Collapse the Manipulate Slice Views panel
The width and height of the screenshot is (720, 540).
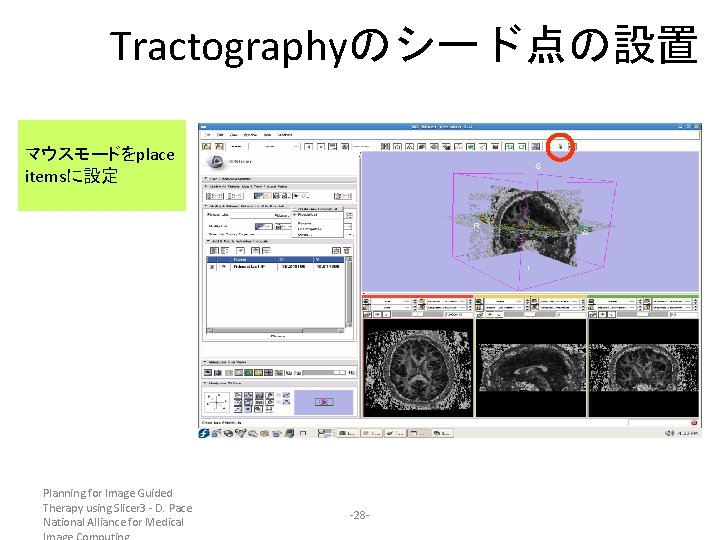280,362
